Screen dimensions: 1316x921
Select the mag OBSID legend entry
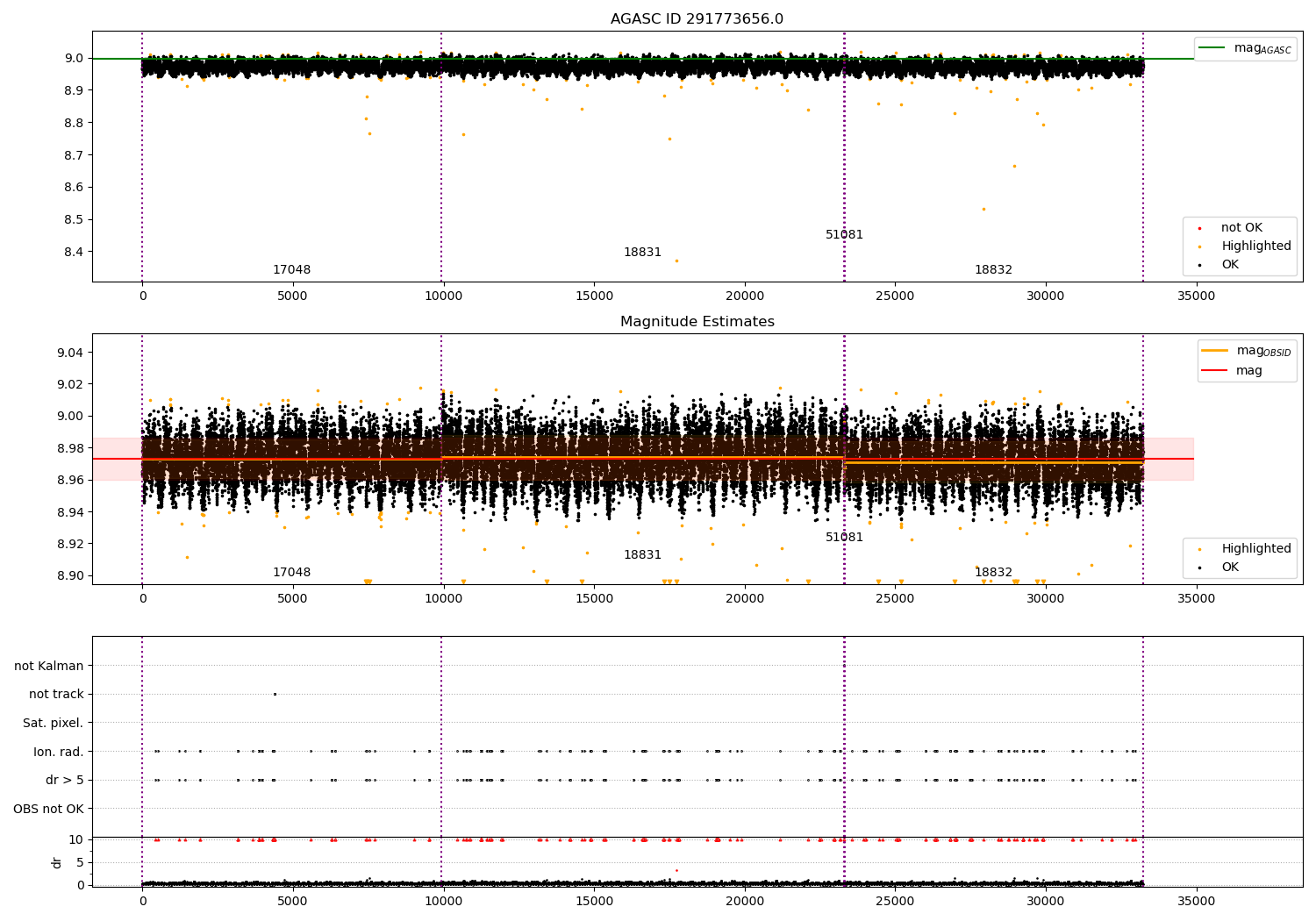point(1248,351)
